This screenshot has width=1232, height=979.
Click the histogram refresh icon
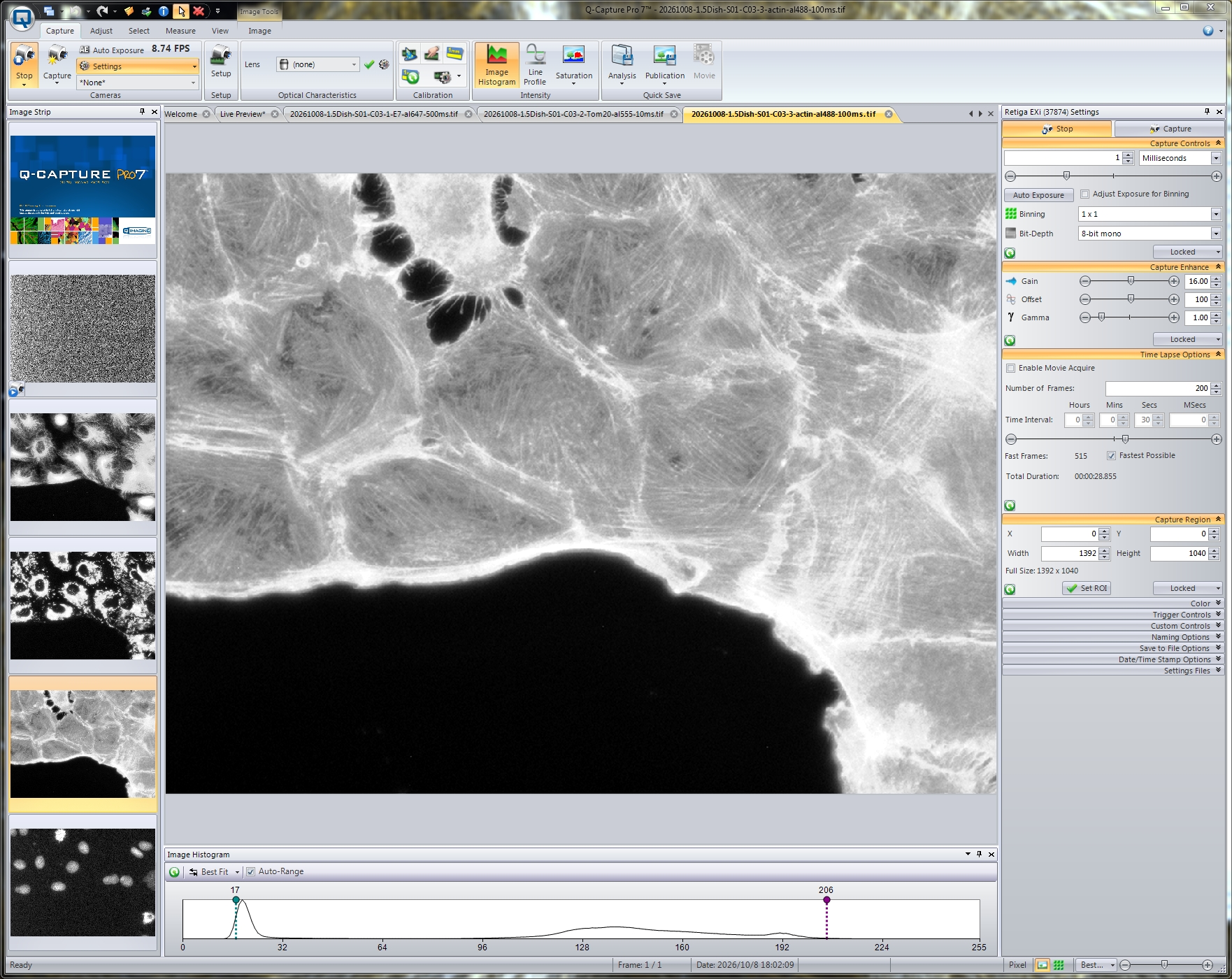click(174, 872)
